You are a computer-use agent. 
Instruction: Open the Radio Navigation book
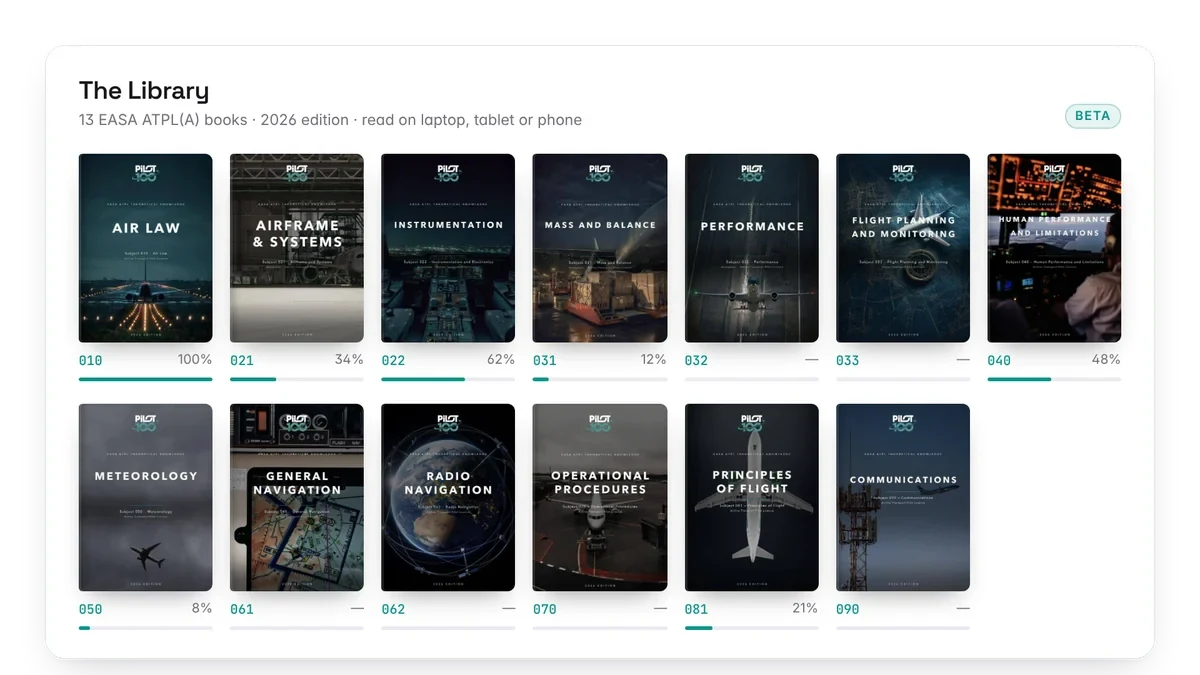(448, 498)
